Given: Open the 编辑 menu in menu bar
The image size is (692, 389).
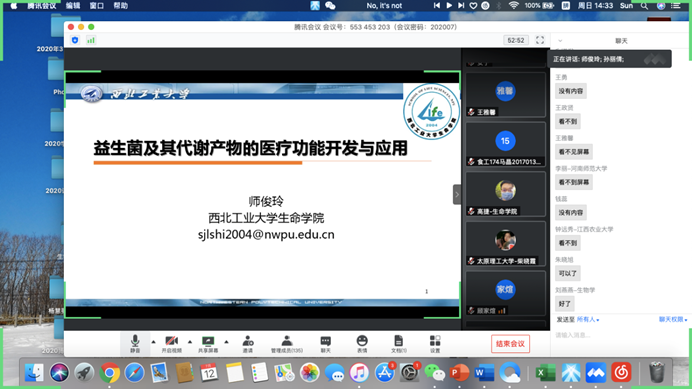Looking at the screenshot, I should [x=73, y=5].
